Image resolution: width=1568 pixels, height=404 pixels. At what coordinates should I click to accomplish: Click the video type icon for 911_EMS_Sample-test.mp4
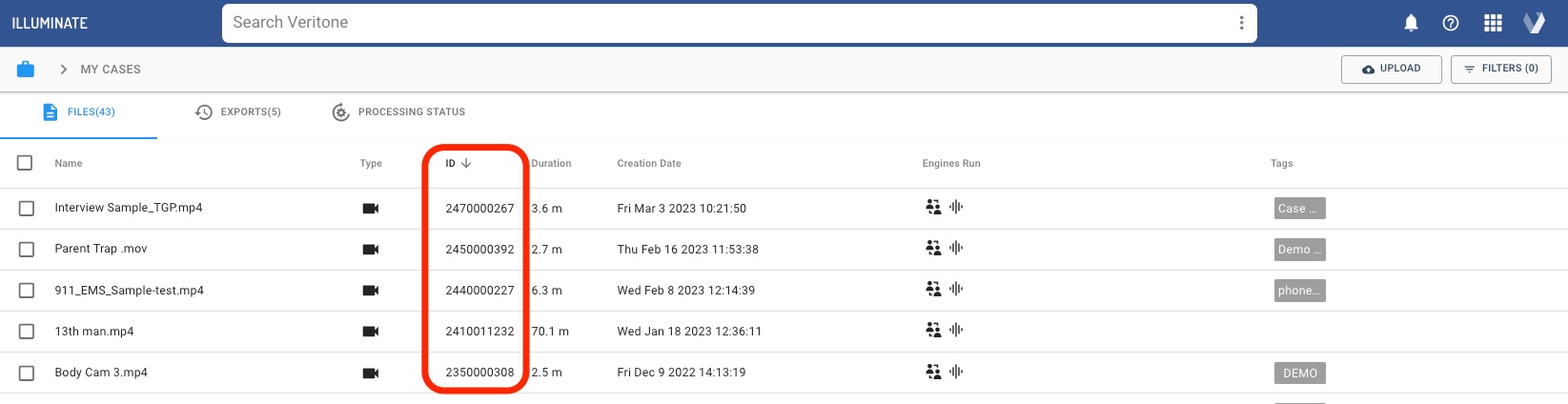371,291
